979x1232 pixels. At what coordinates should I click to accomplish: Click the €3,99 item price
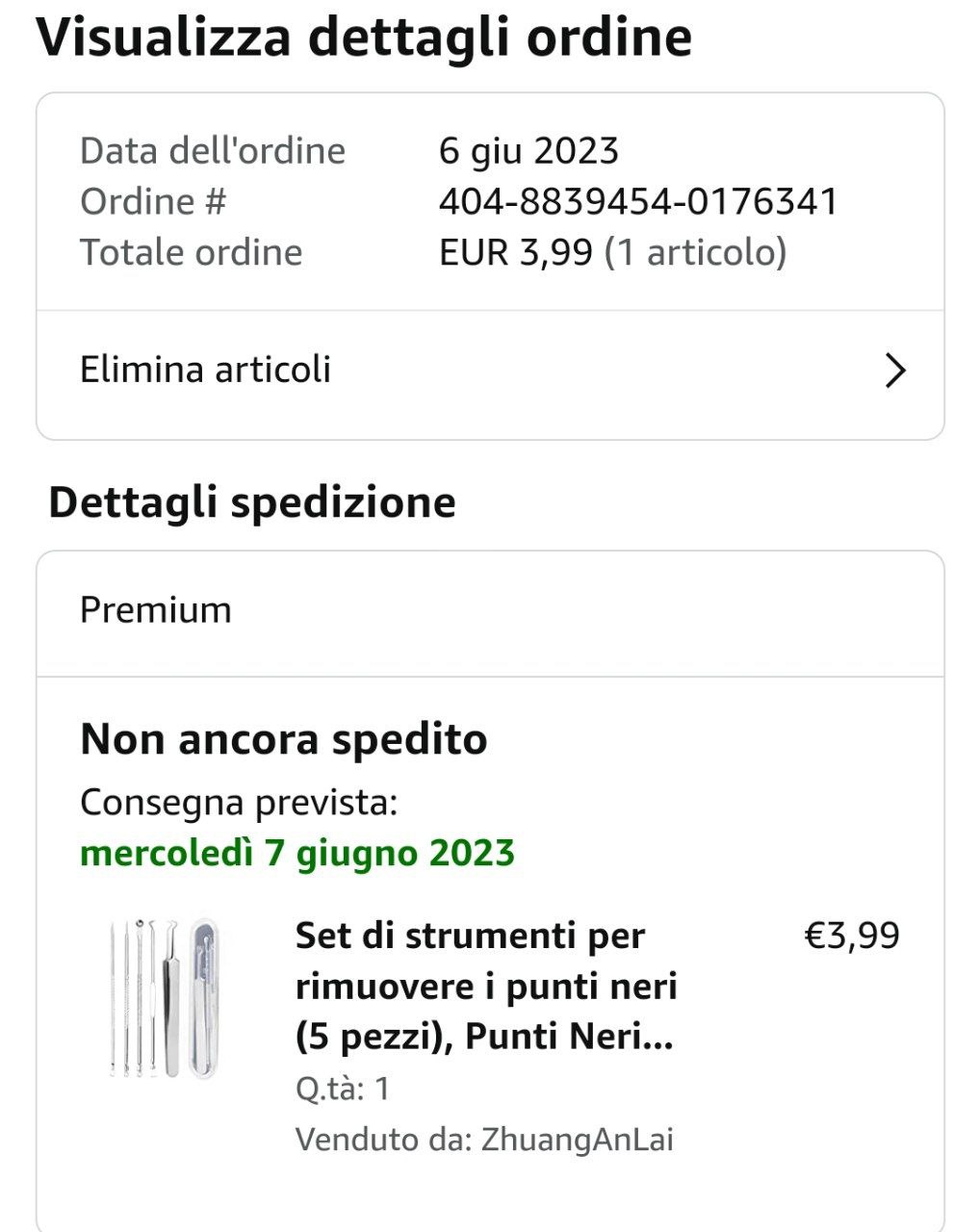click(x=852, y=936)
